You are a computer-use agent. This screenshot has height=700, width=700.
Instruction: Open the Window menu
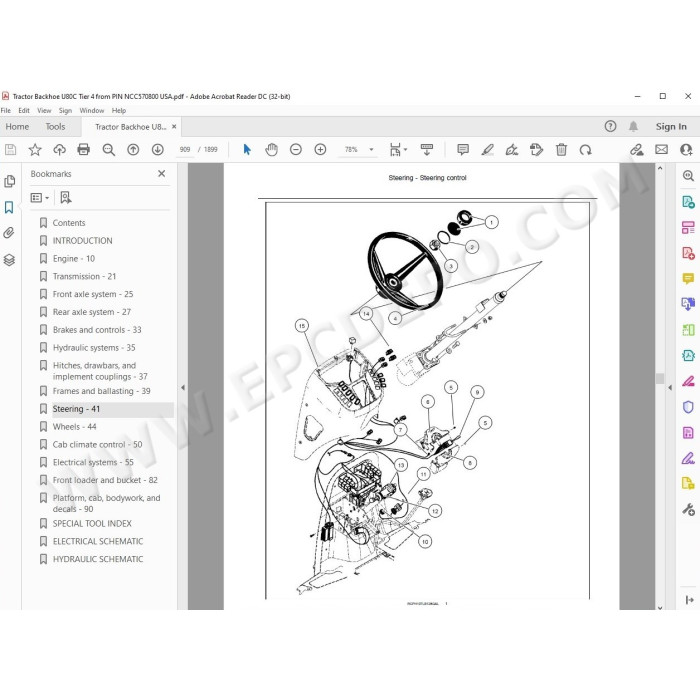click(92, 110)
